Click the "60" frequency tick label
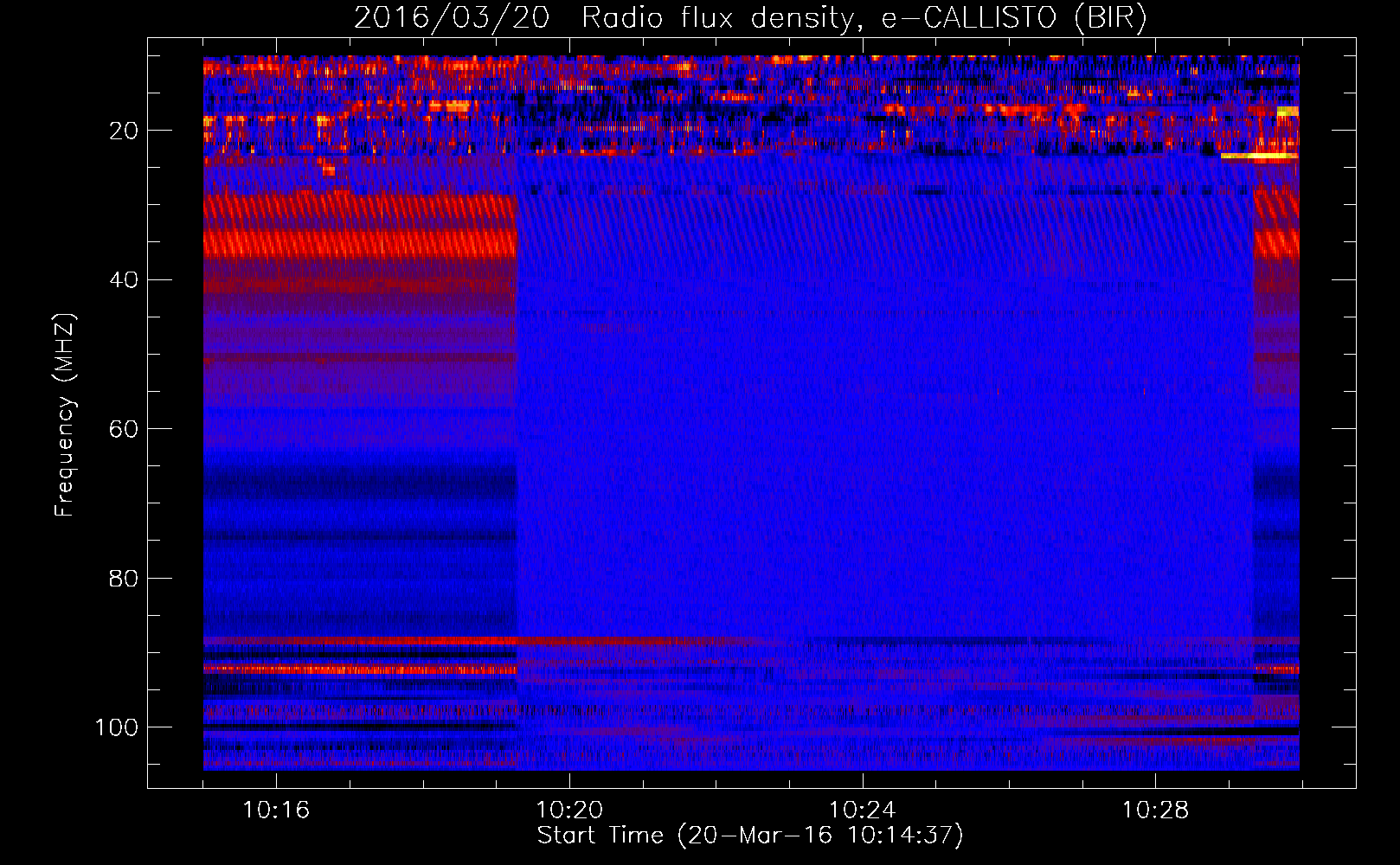 coord(124,429)
